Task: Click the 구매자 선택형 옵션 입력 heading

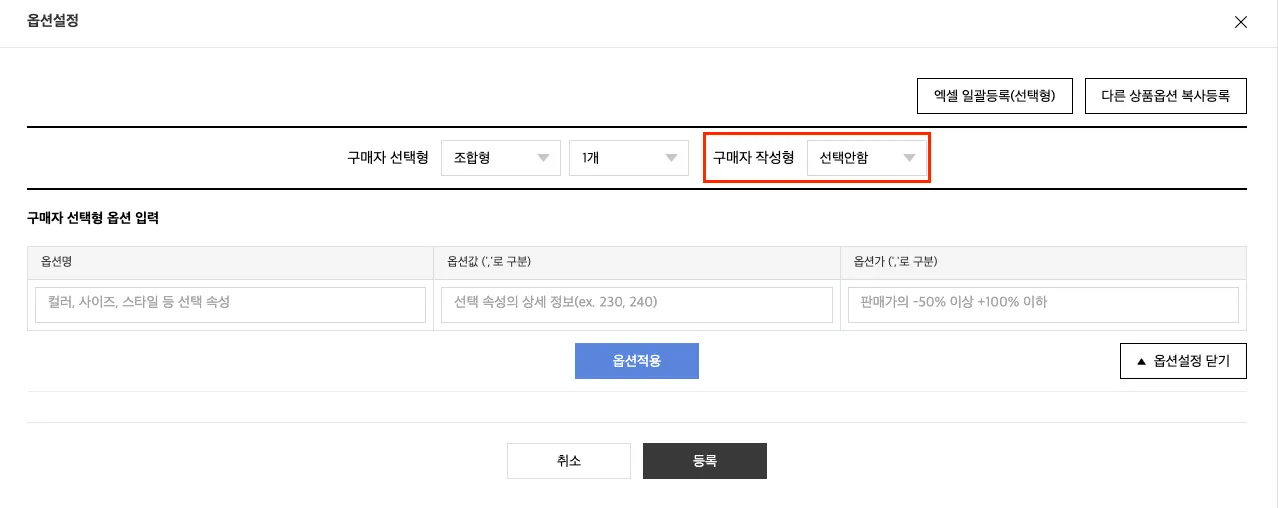Action: (93, 218)
